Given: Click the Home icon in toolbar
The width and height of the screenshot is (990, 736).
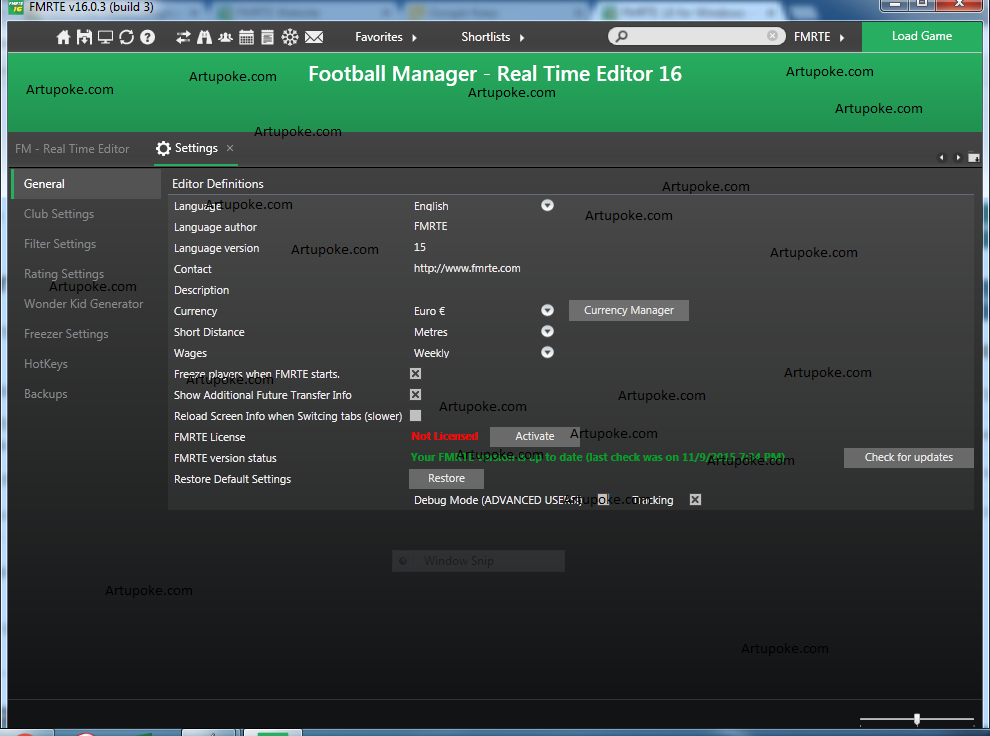Looking at the screenshot, I should [x=64, y=37].
